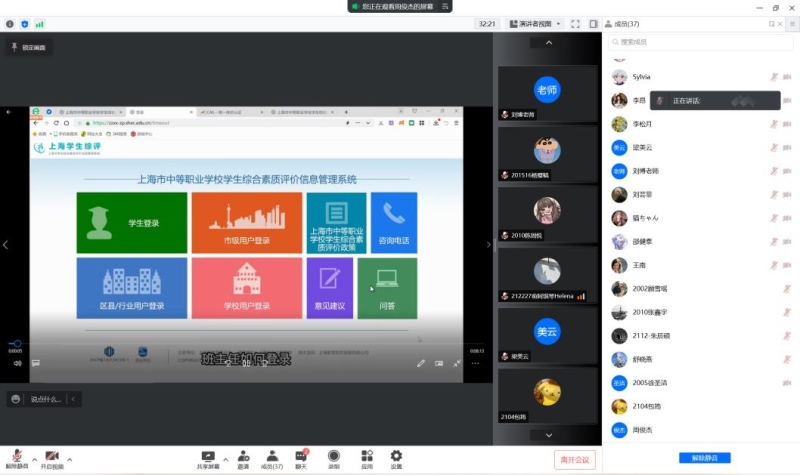Screen dimensions: 800x475
Task: Open audio options arrow beside microphone
Action: click(x=34, y=460)
